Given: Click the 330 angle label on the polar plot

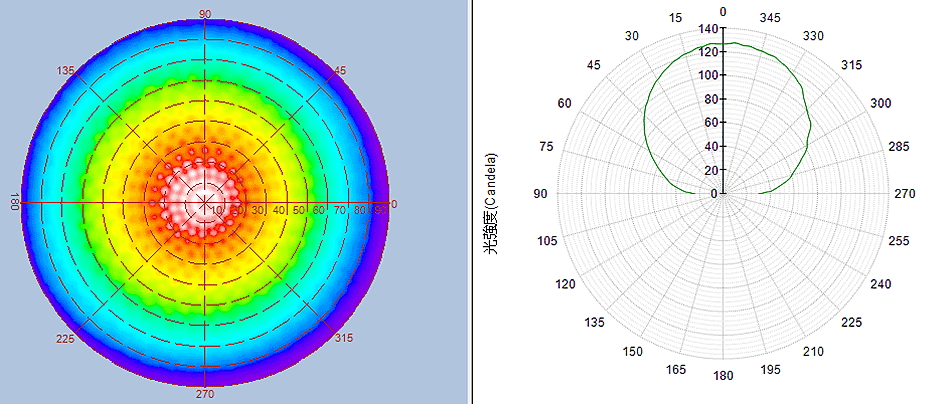Looking at the screenshot, I should tap(815, 36).
